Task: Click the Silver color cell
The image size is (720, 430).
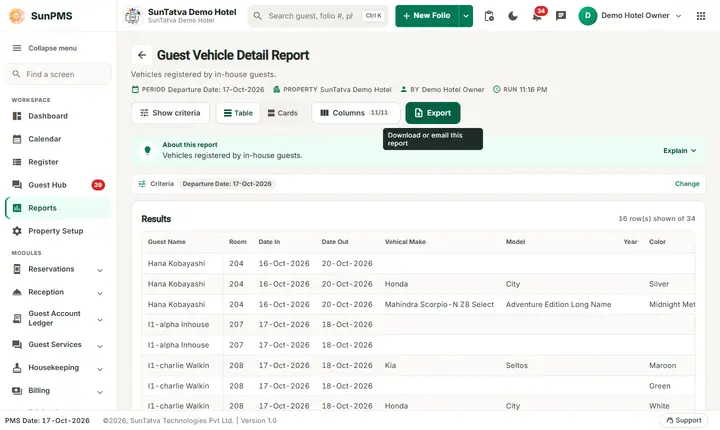Action: [x=659, y=284]
